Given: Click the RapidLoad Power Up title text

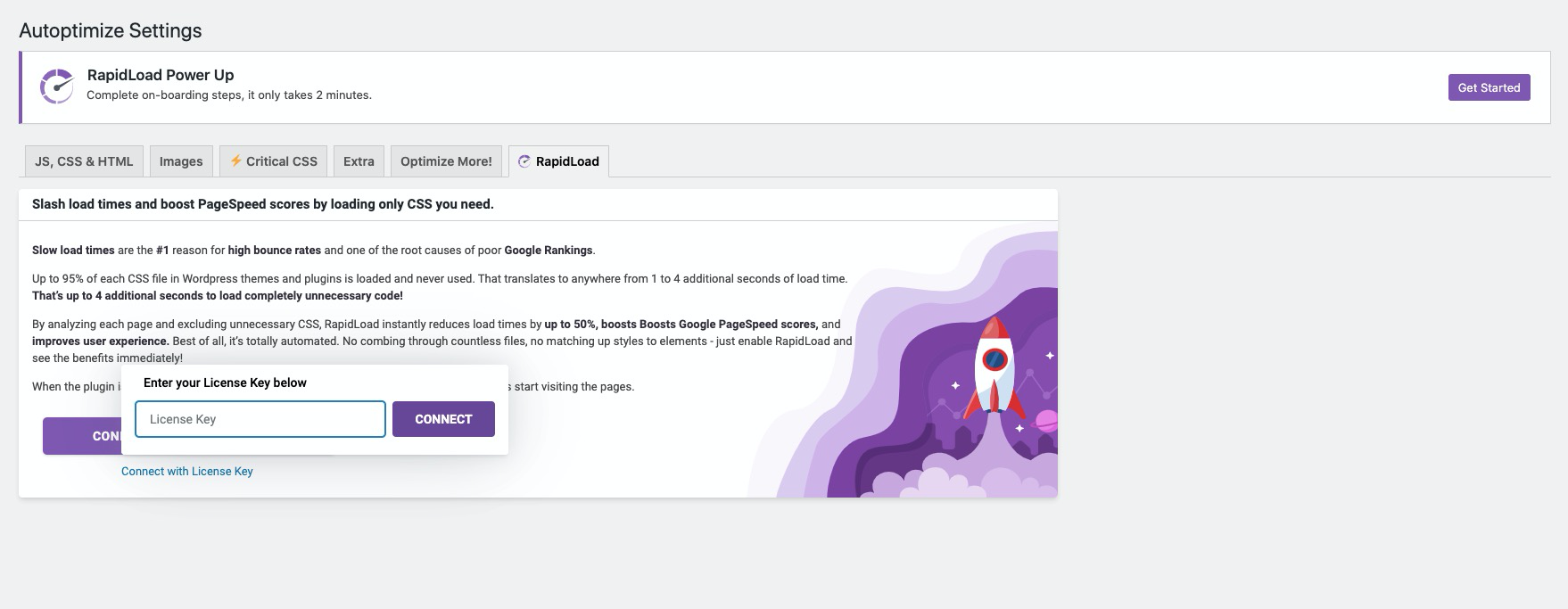Looking at the screenshot, I should (x=161, y=75).
